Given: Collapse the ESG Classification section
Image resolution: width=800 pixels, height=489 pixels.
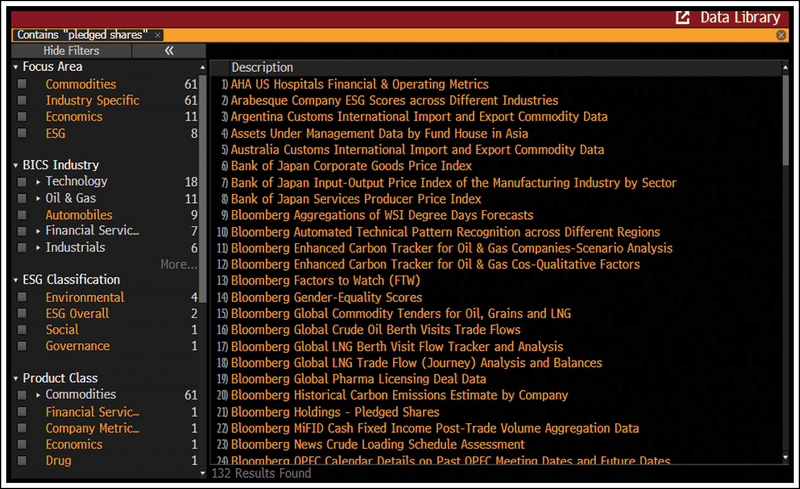Looking at the screenshot, I should tap(16, 280).
